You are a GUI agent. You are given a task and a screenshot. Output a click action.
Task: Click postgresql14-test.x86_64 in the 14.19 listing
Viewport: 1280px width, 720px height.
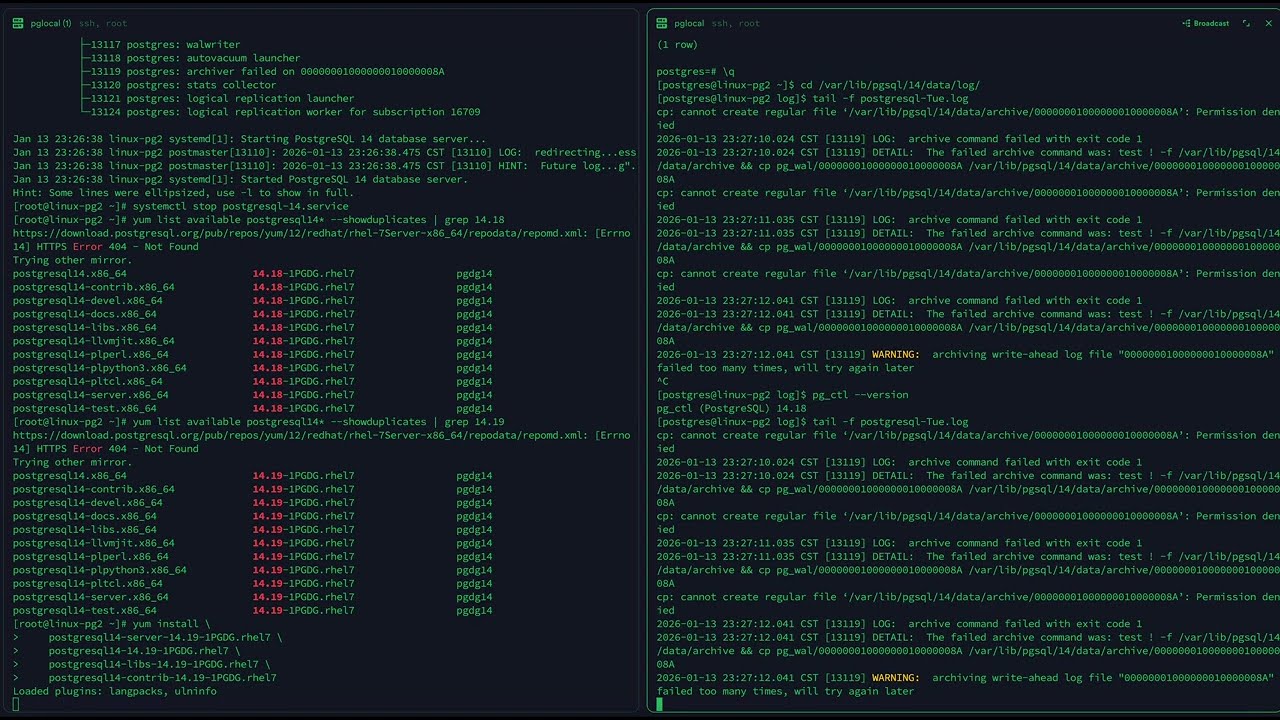tap(85, 610)
